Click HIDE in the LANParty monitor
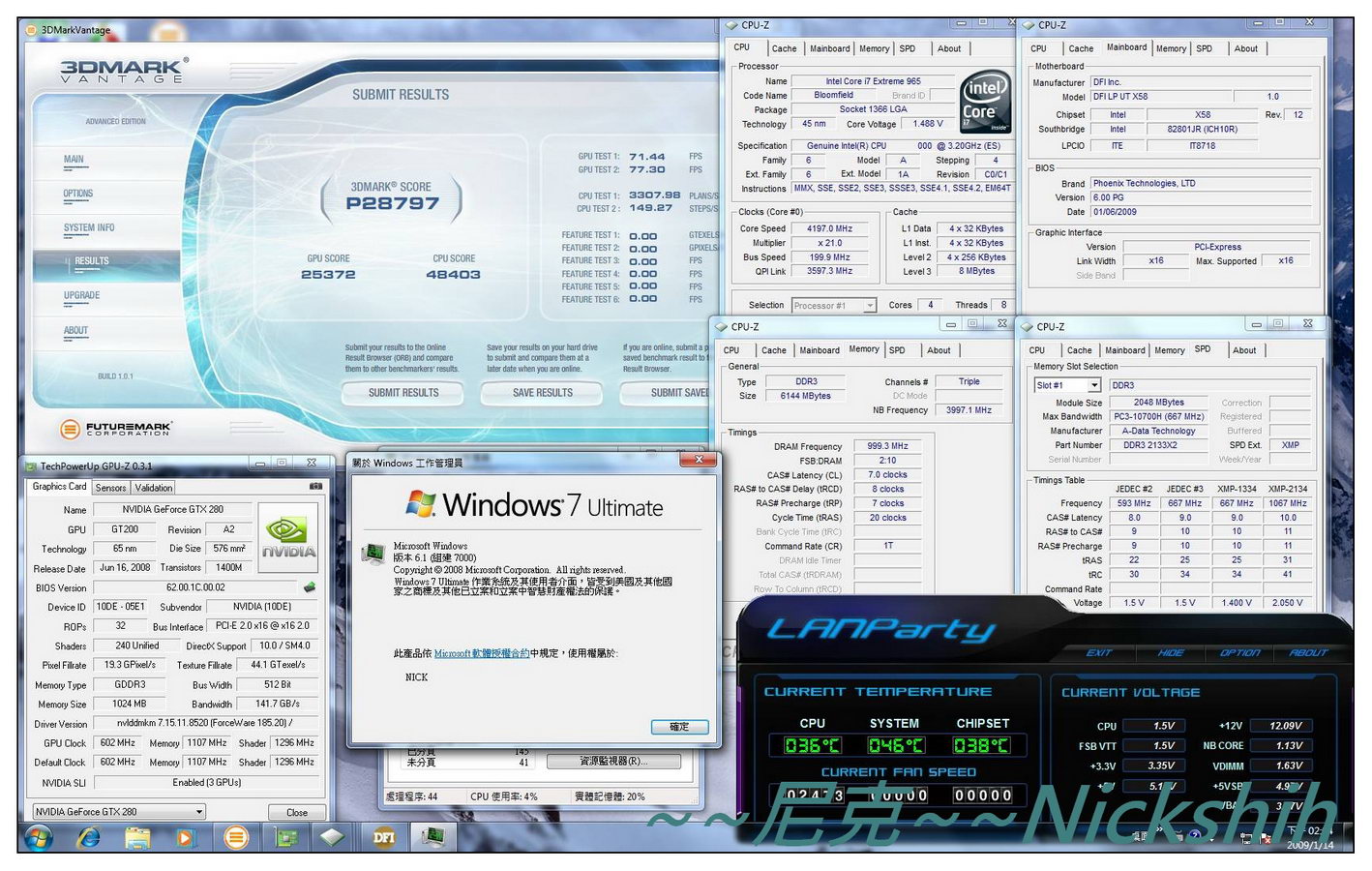The width and height of the screenshot is (1372, 871). (1171, 652)
